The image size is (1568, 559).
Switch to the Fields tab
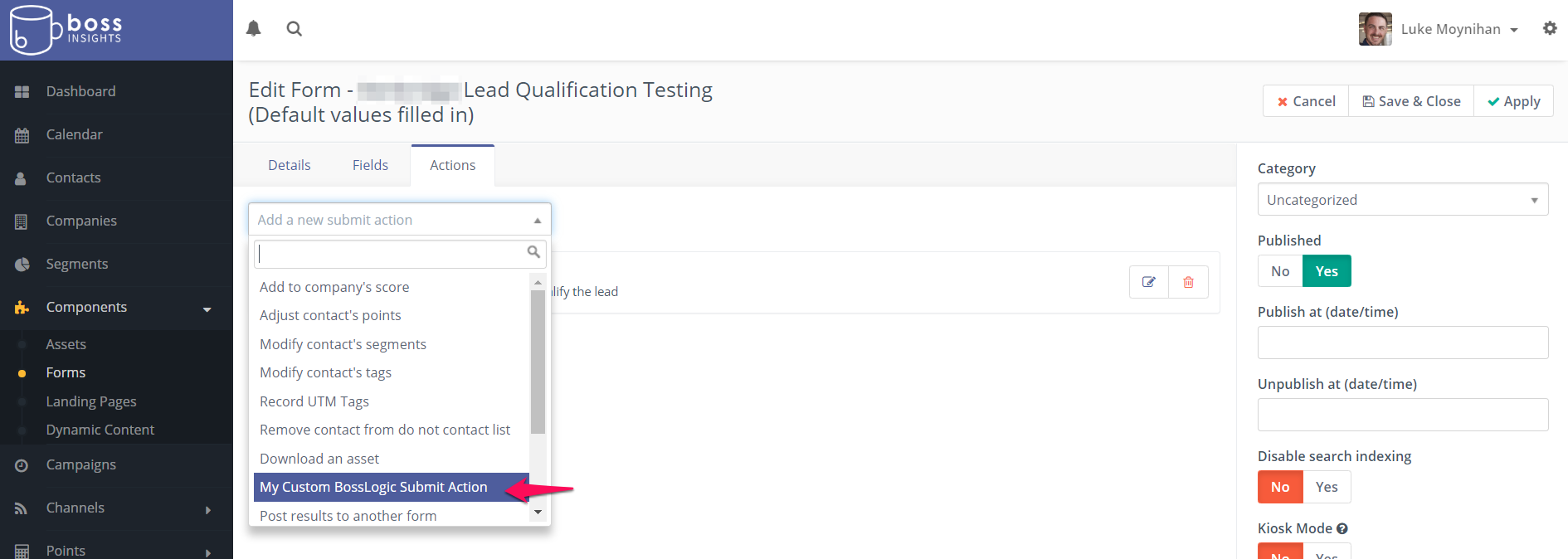370,165
